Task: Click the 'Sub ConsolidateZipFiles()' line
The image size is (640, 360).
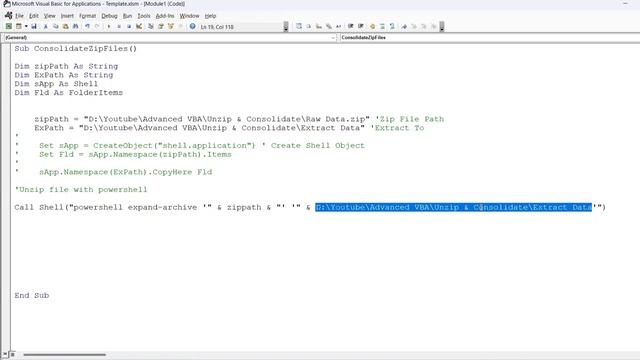Action: point(76,49)
